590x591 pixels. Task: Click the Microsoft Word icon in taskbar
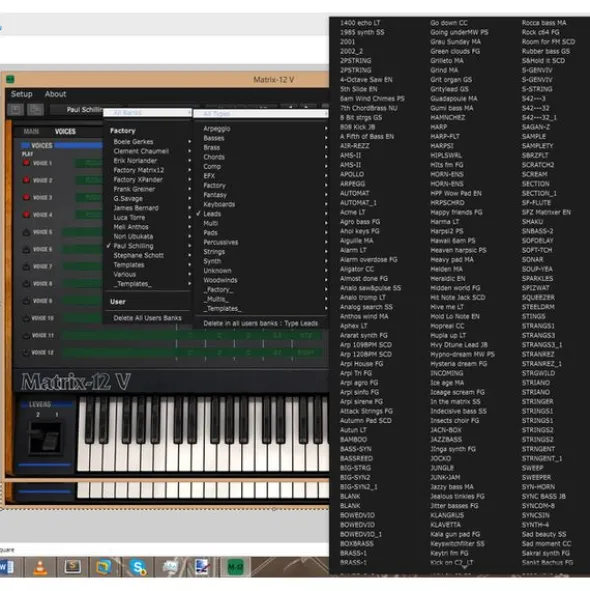click(7, 567)
